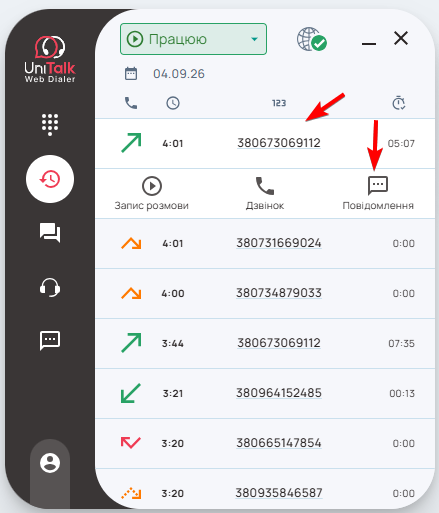Open the chats sidebar icon
This screenshot has width=439, height=513.
click(x=50, y=232)
